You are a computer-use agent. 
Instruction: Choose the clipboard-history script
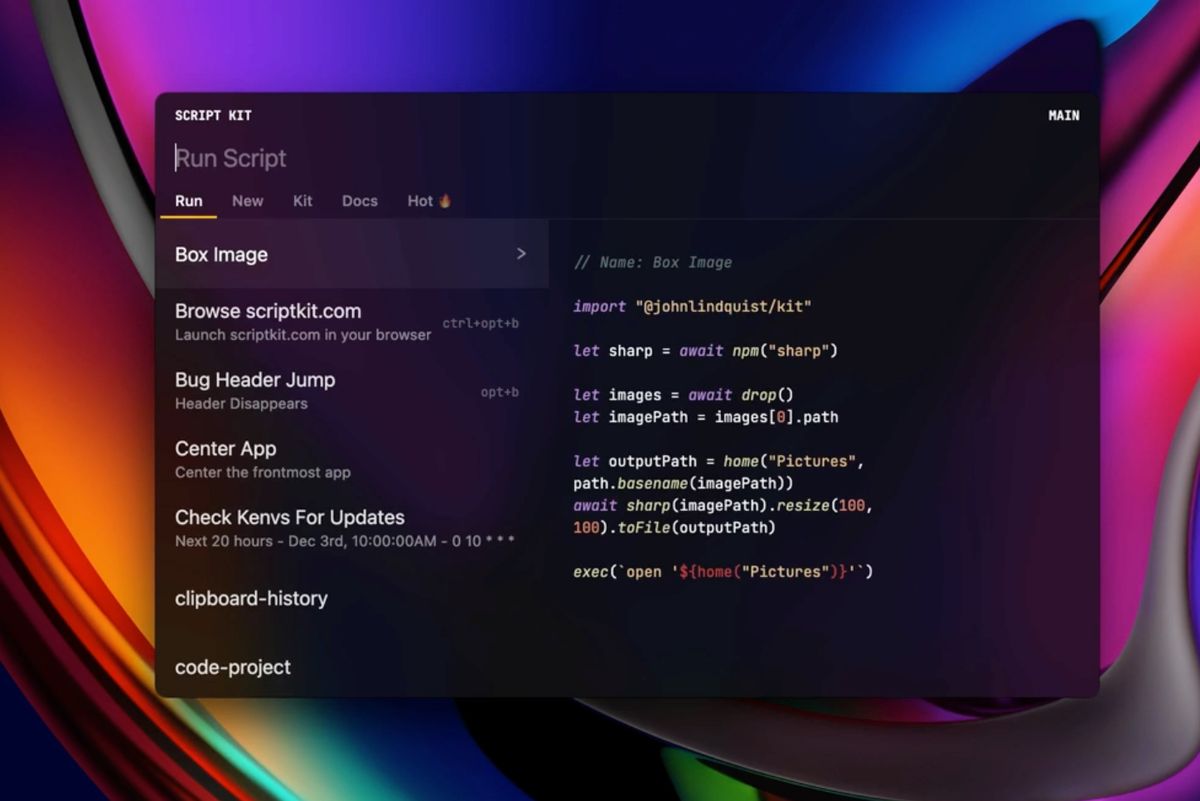(x=251, y=598)
